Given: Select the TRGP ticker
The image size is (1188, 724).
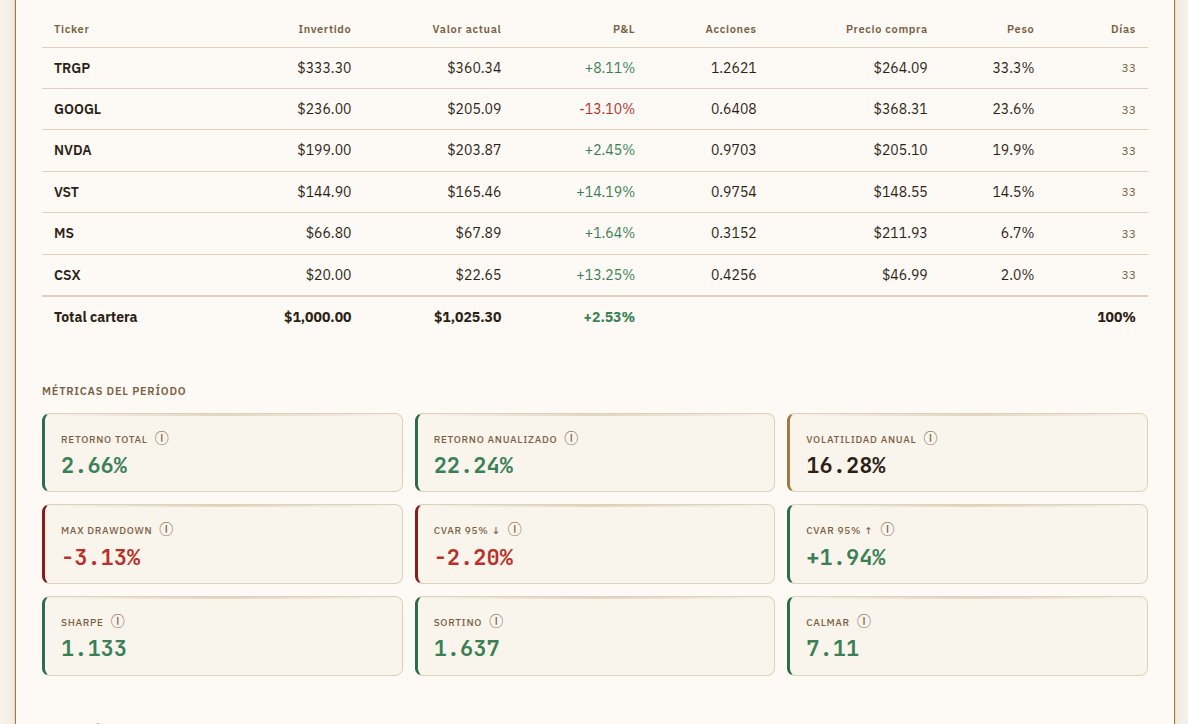Looking at the screenshot, I should point(72,68).
